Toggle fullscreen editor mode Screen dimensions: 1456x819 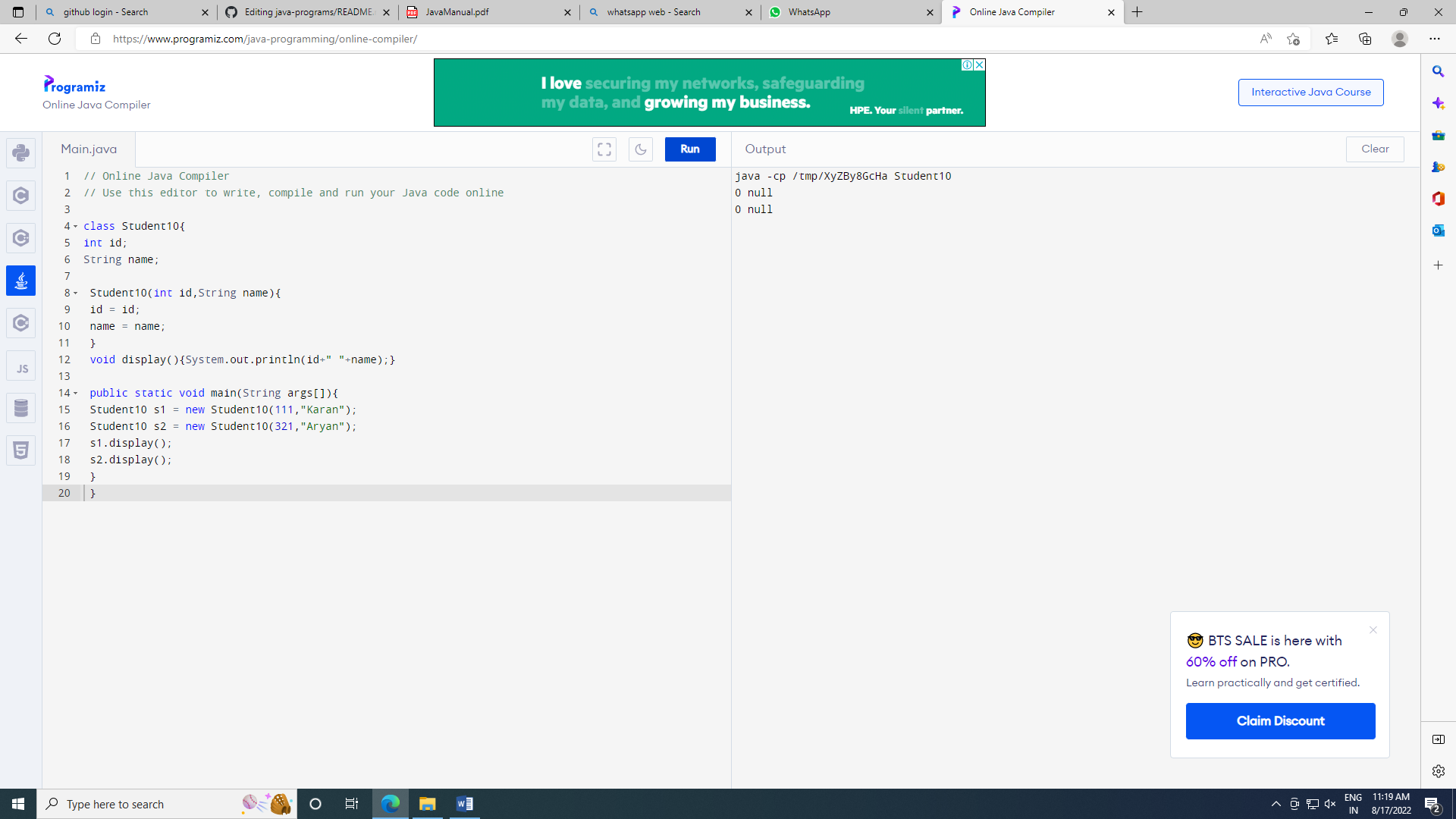(604, 149)
